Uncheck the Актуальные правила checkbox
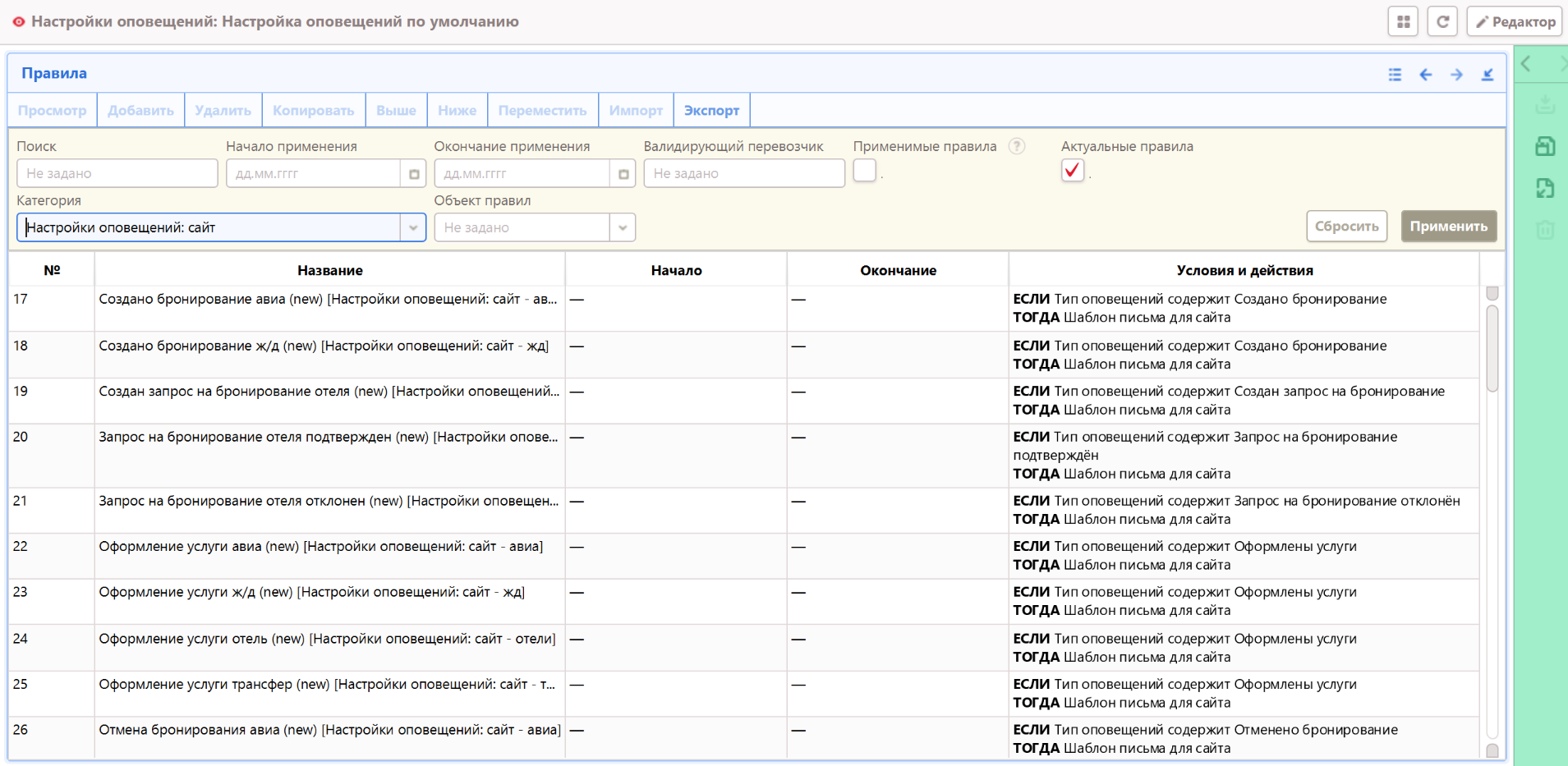1568x766 pixels. tap(1072, 171)
